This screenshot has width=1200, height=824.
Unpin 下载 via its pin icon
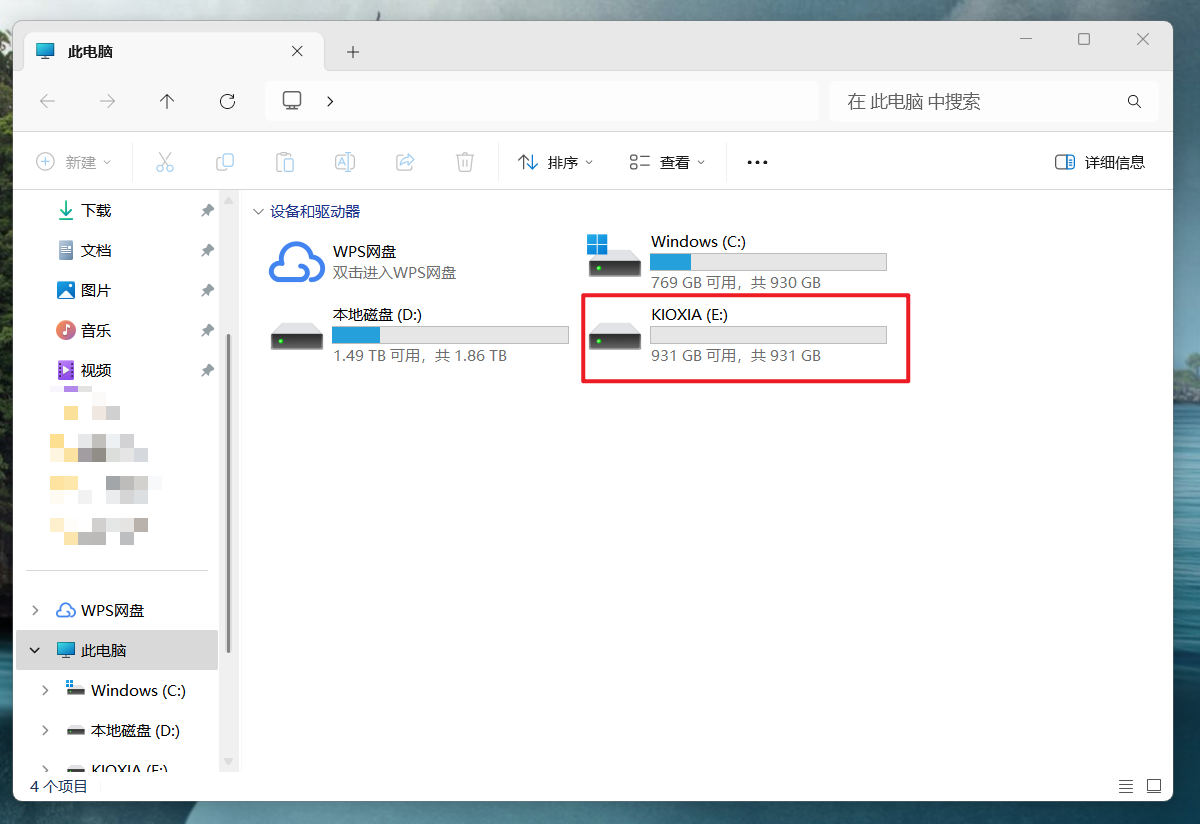207,211
